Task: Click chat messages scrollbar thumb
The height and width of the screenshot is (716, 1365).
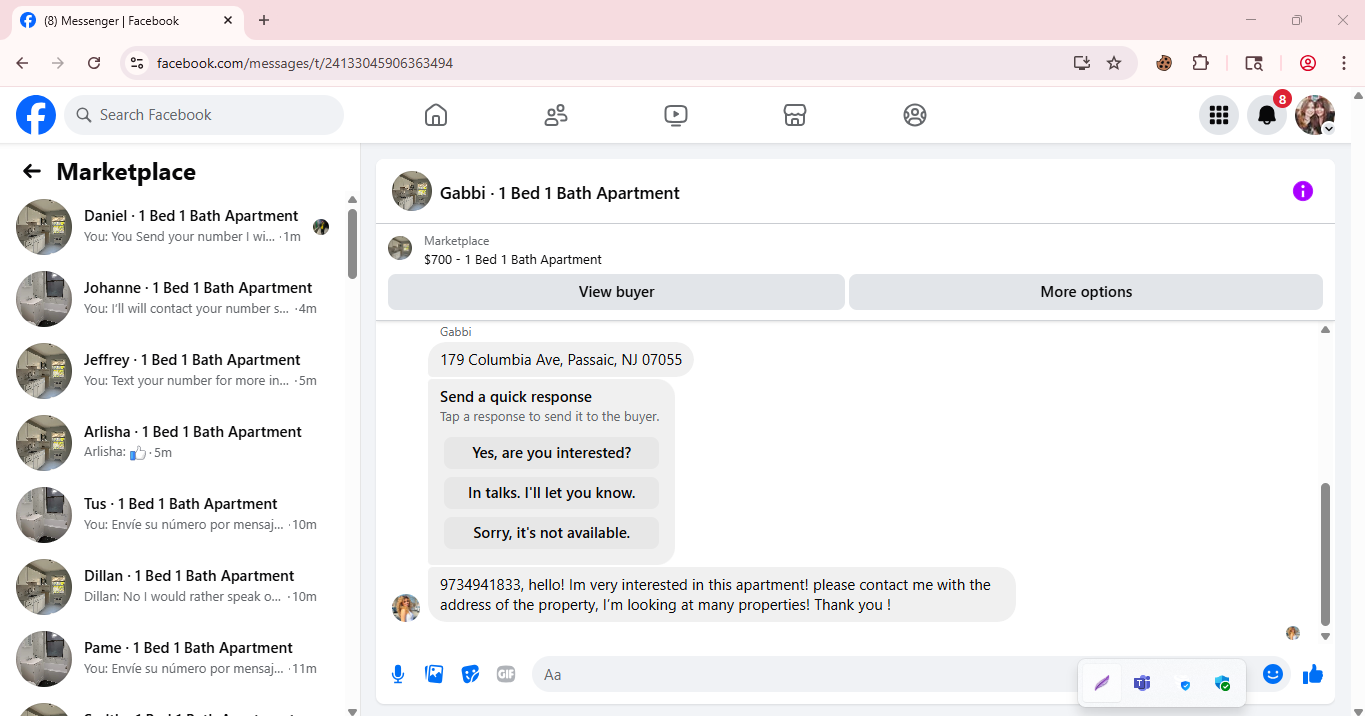Action: point(1326,554)
